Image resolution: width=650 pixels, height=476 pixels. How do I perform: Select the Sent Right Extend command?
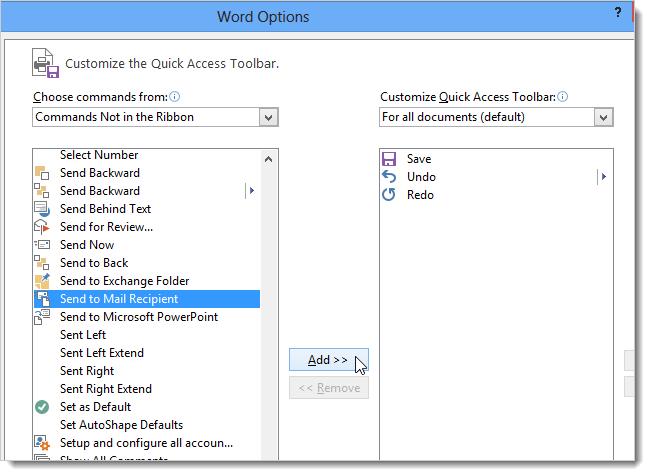(x=106, y=389)
